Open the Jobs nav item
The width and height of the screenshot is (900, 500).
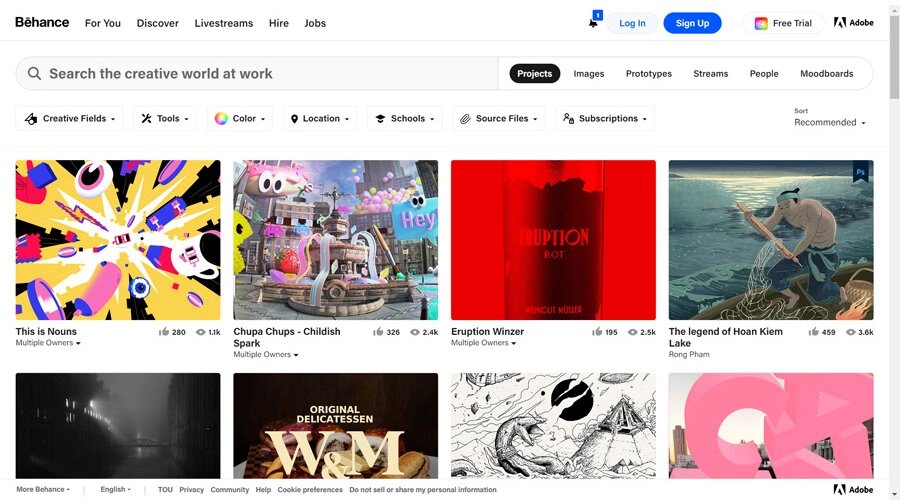point(315,23)
